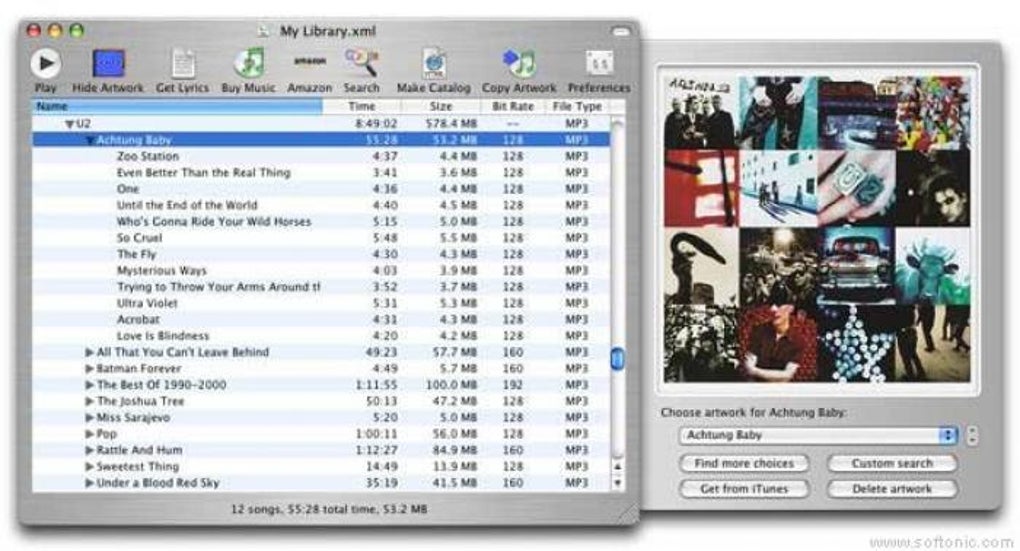Image resolution: width=1020 pixels, height=551 pixels.
Task: Expand The Joshua Tree album triangle
Action: click(90, 401)
